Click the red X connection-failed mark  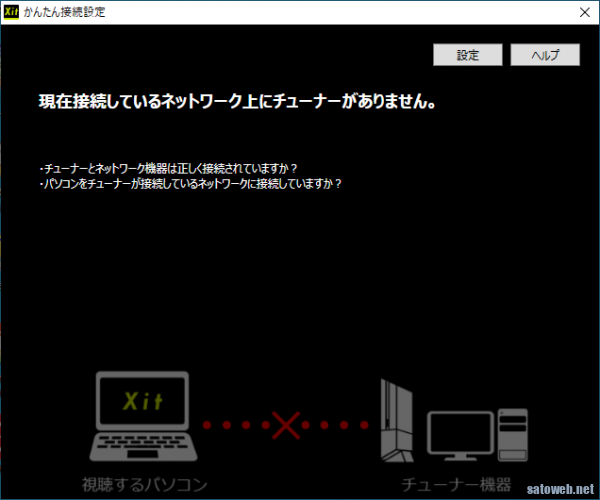point(287,425)
